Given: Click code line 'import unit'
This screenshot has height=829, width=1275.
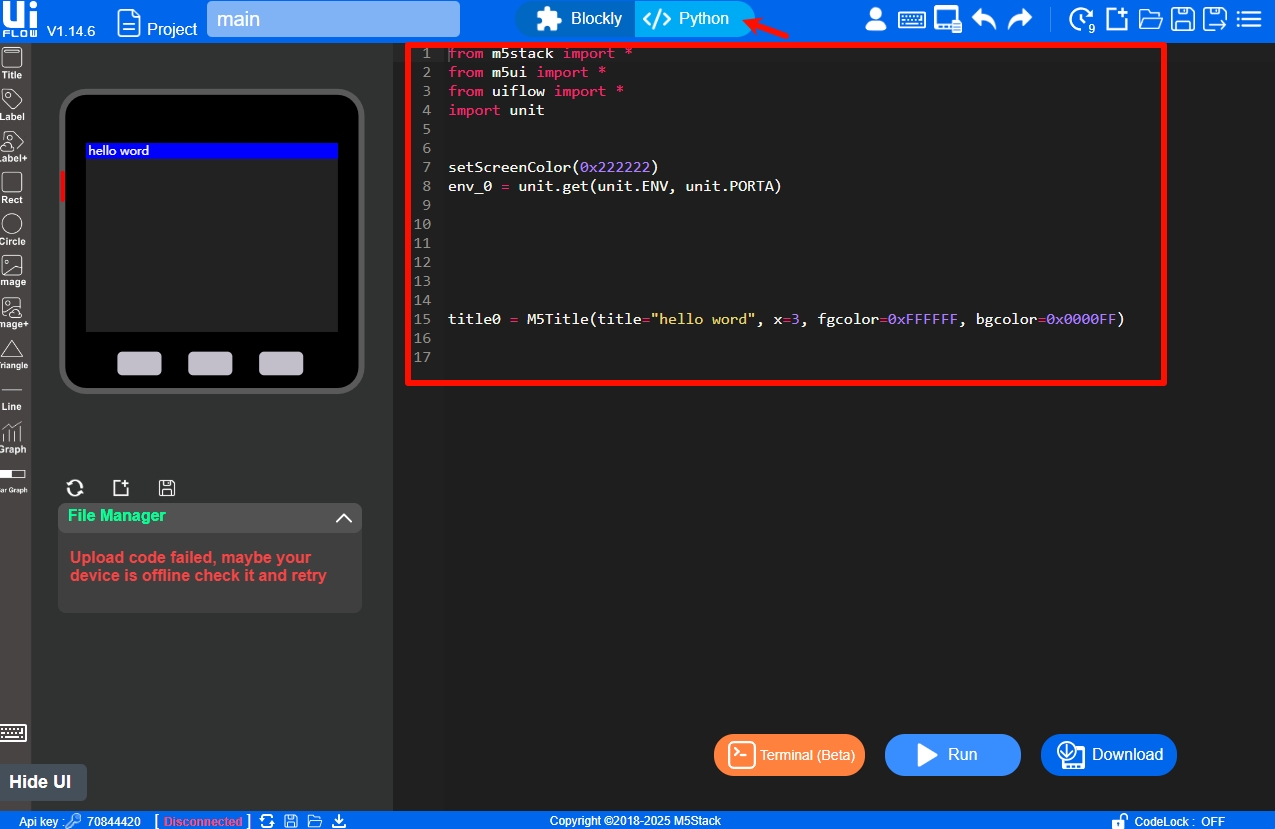Looking at the screenshot, I should [496, 110].
